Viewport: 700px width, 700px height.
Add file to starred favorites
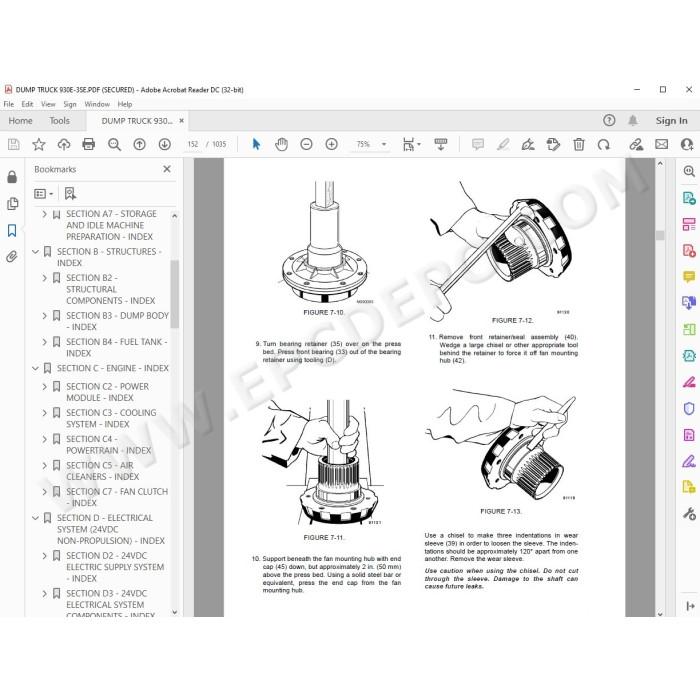39,144
